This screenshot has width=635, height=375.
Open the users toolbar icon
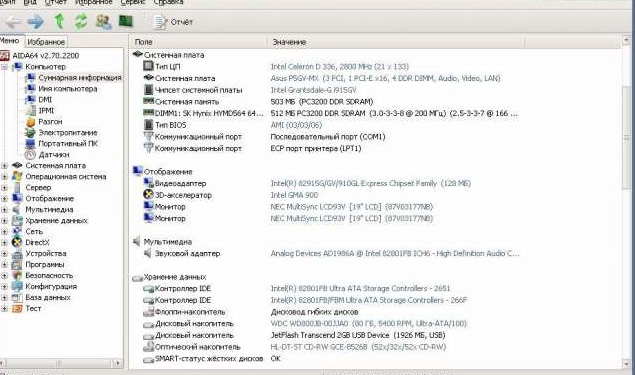[x=103, y=21]
